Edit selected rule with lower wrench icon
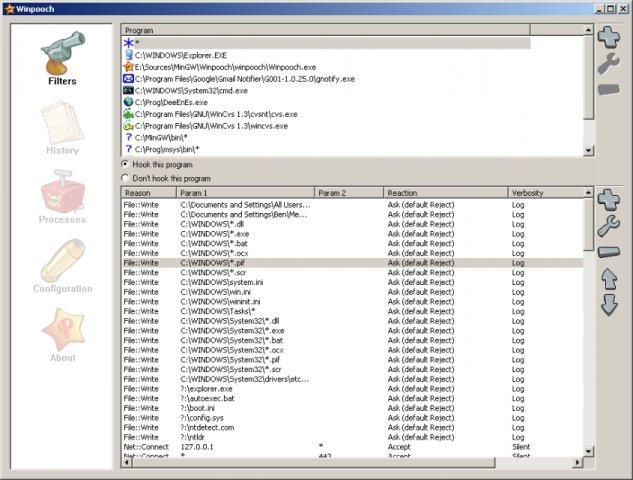633x480 pixels. pyautogui.click(x=608, y=226)
